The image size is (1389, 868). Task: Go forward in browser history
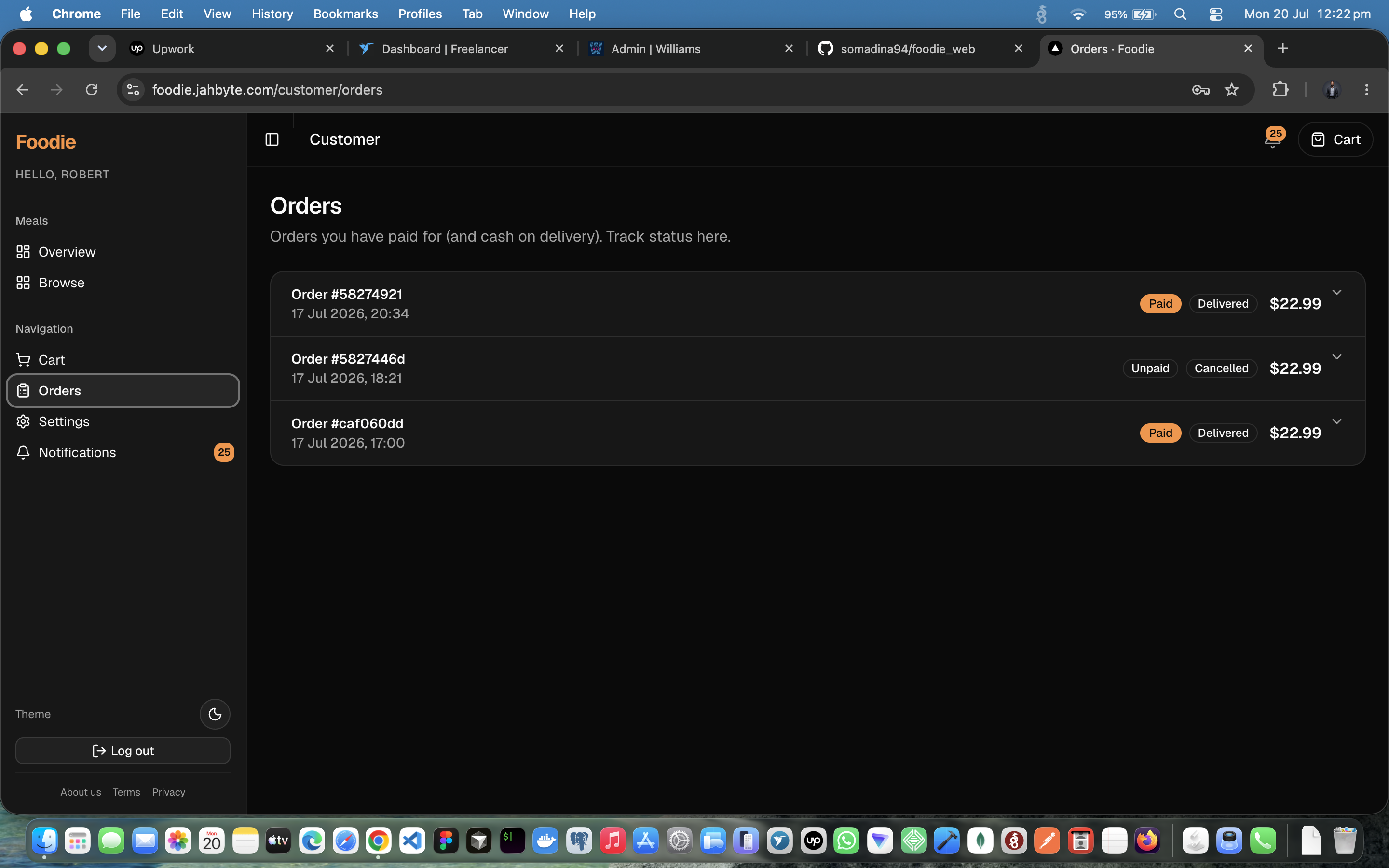pos(57,90)
